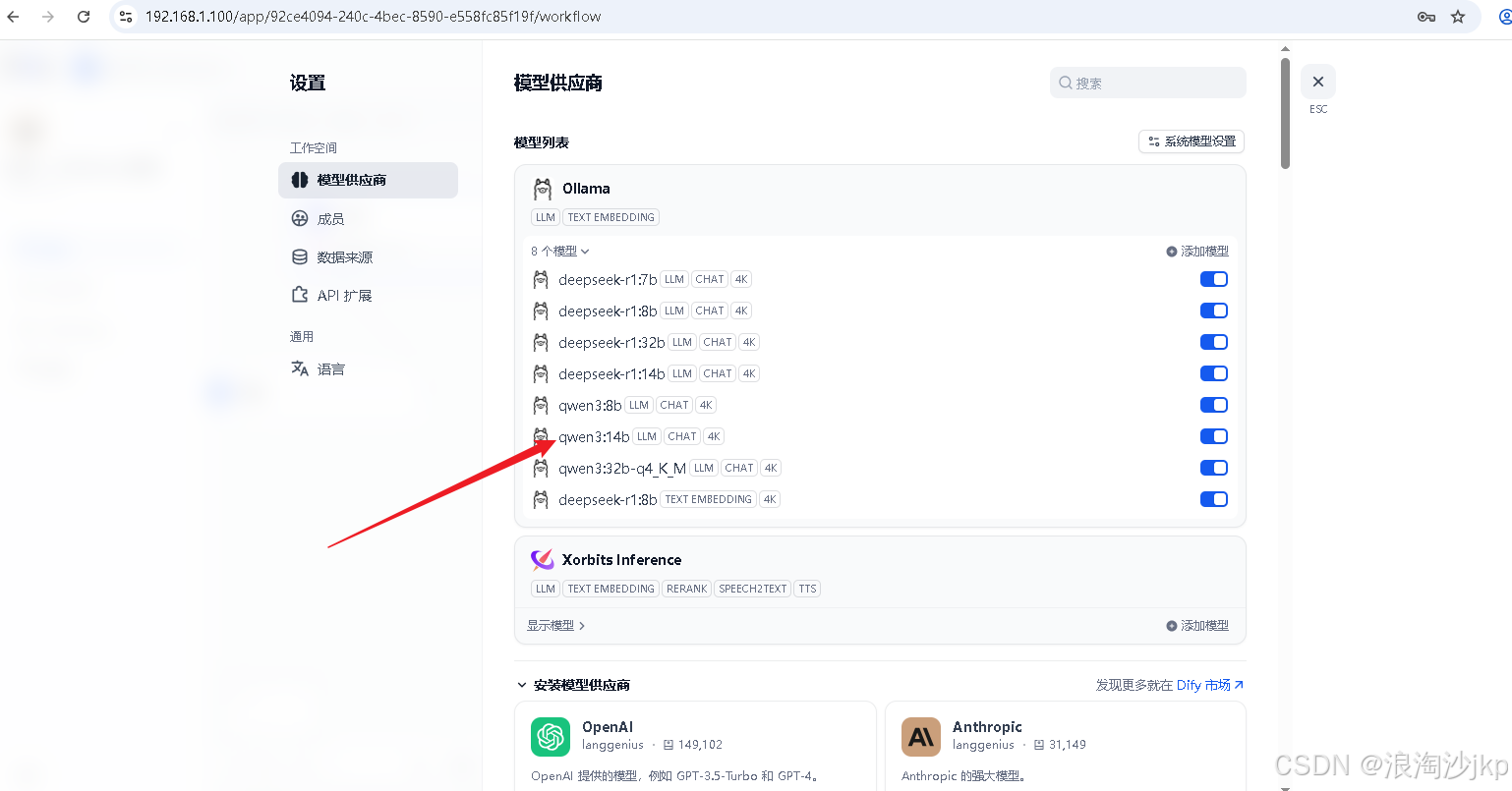Screen dimensions: 1512x791
Task: Click the Anthropic logo icon
Action: pyautogui.click(x=921, y=737)
